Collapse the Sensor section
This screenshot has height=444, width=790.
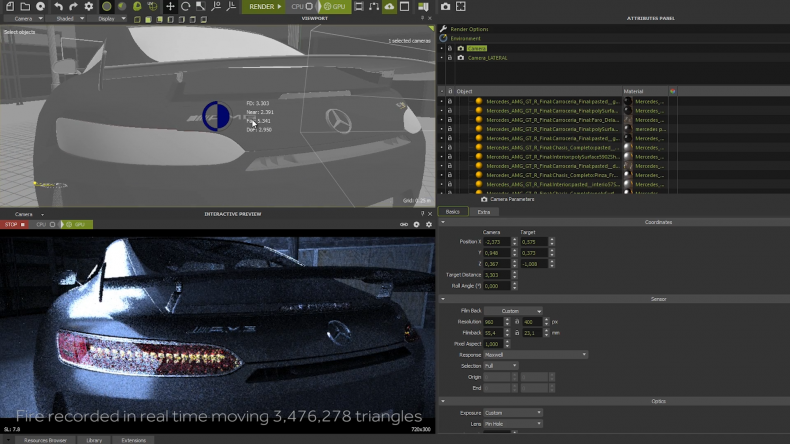443,299
